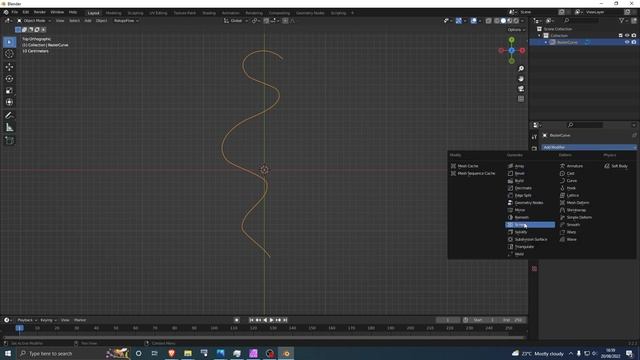
Task: Hide Collection in viewport via eye icon
Action: point(627,36)
